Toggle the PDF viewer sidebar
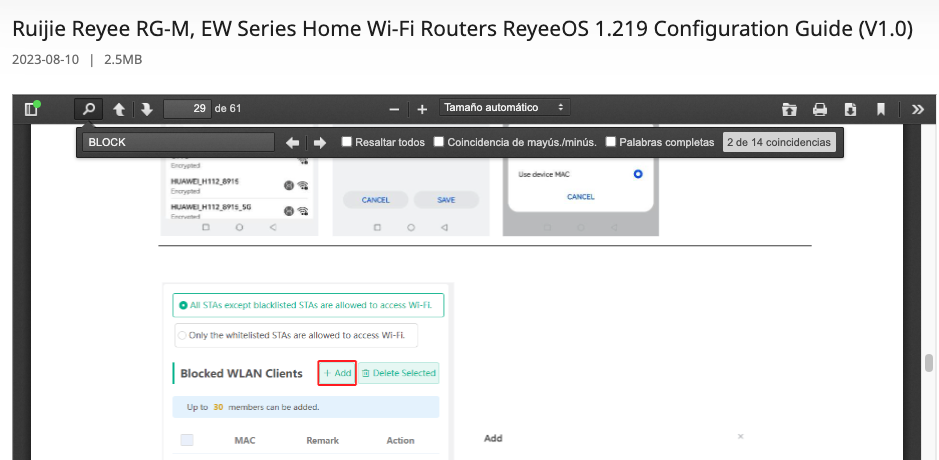 [x=32, y=109]
